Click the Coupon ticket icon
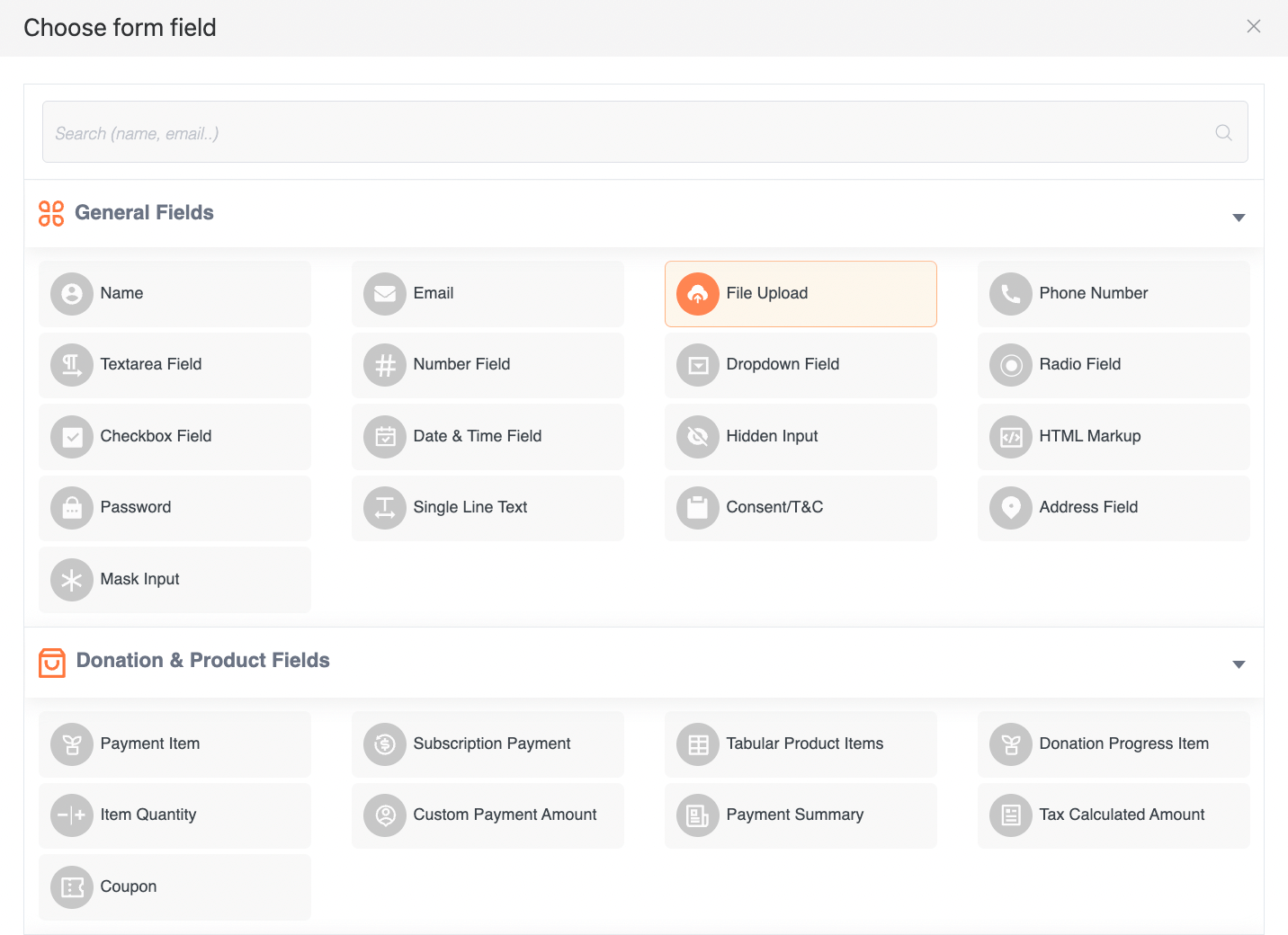 (72, 887)
